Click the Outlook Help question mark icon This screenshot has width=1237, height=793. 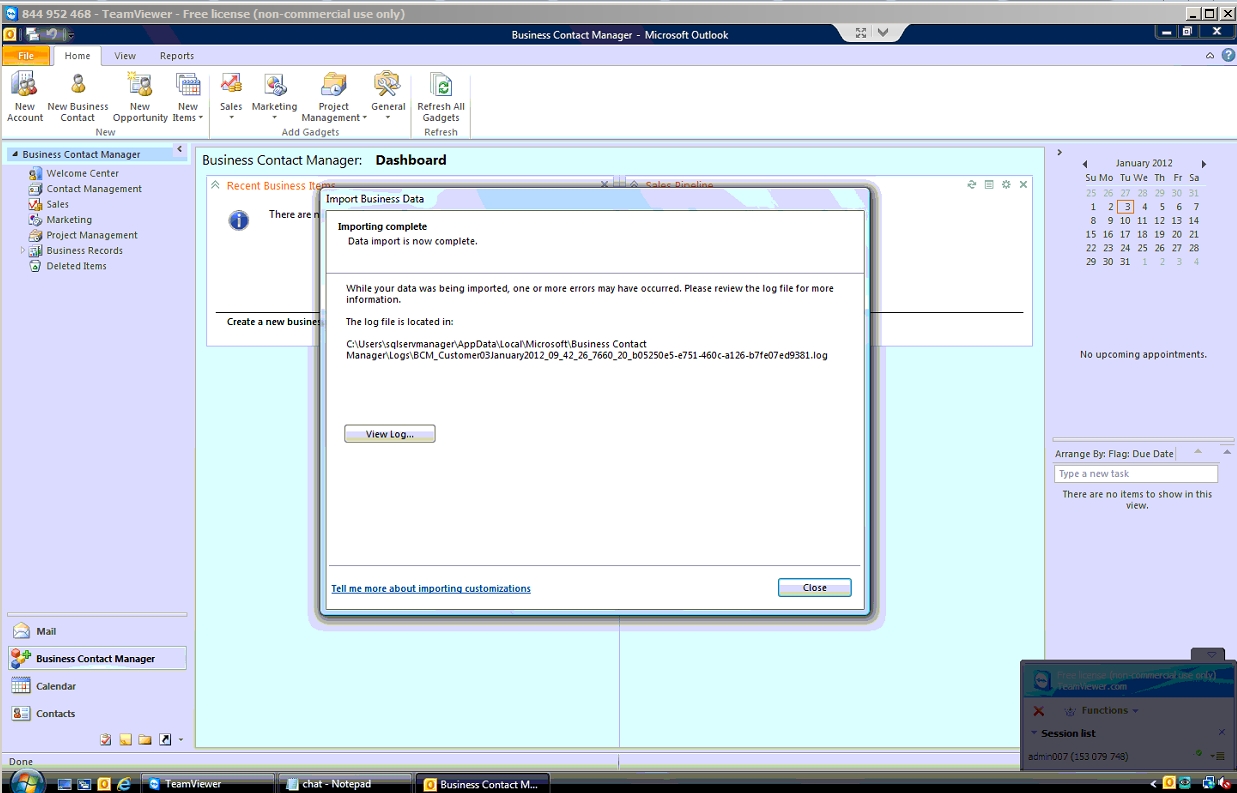1228,56
